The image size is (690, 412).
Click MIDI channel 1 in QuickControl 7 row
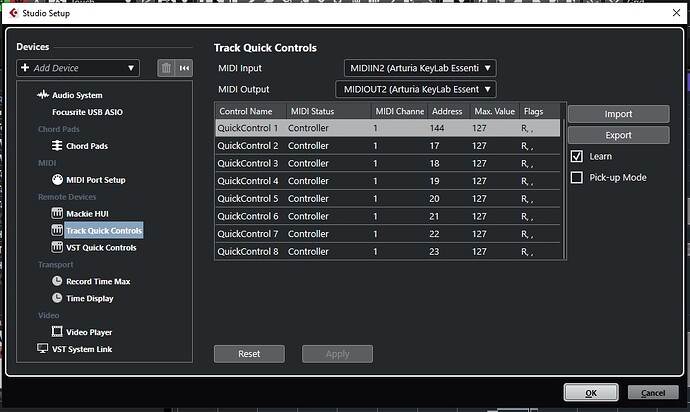pos(375,234)
